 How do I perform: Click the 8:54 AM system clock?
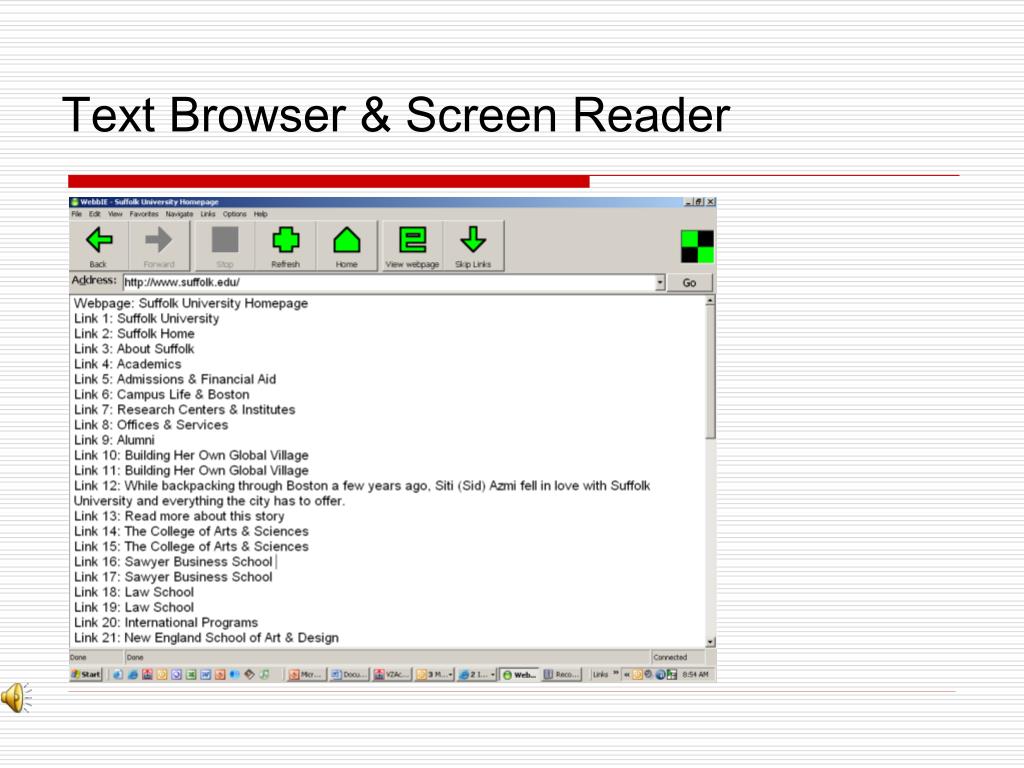click(x=696, y=675)
